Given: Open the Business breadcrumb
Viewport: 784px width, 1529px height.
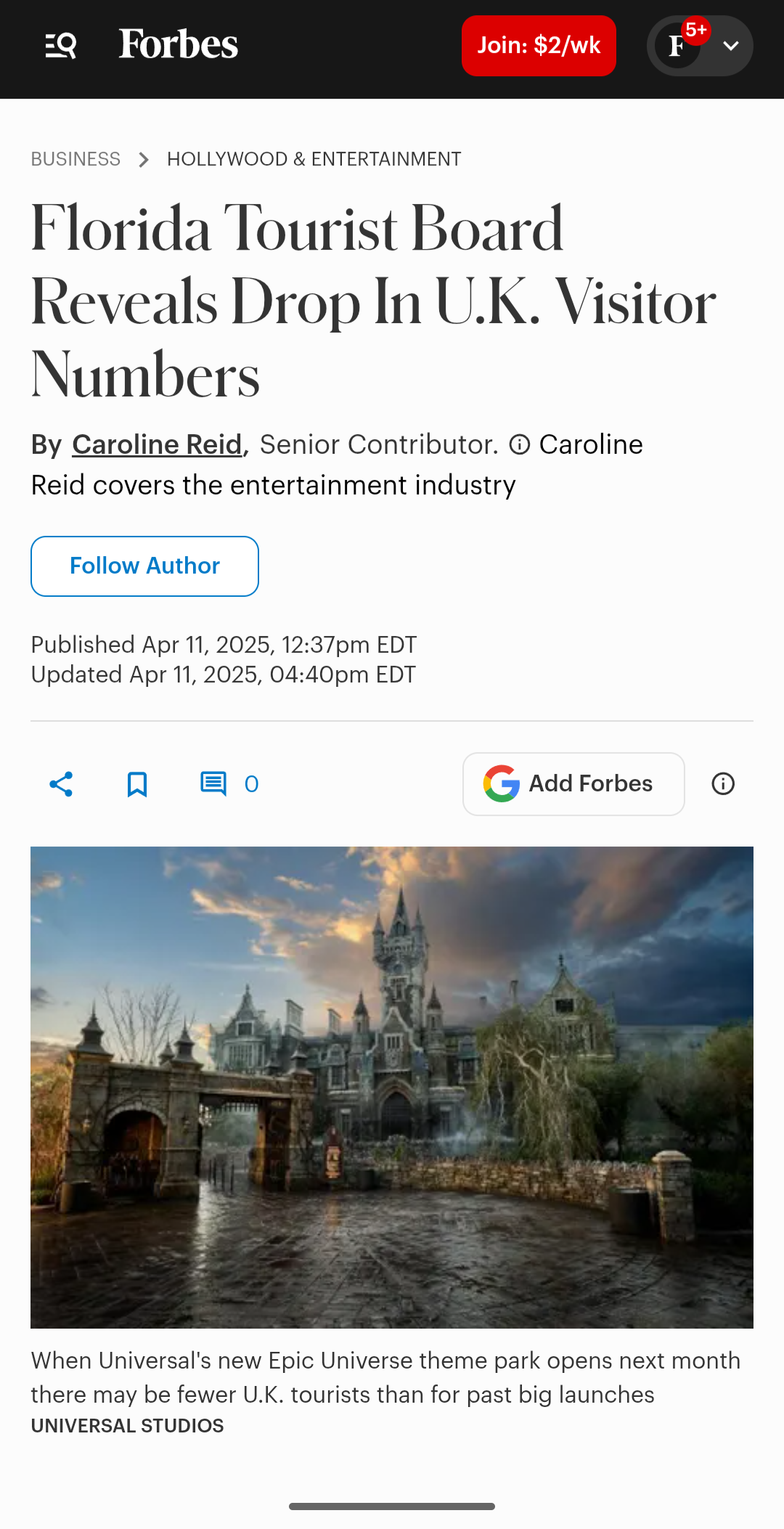Looking at the screenshot, I should coord(75,159).
